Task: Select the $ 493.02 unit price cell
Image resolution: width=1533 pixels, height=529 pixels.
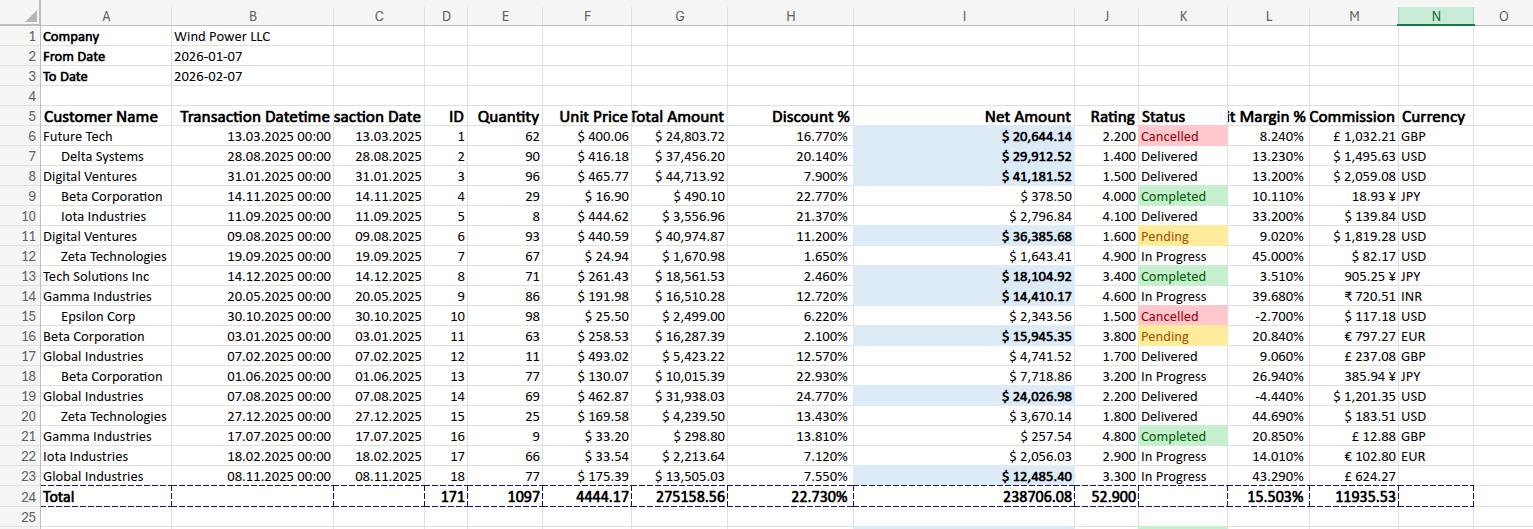Action: pyautogui.click(x=603, y=357)
